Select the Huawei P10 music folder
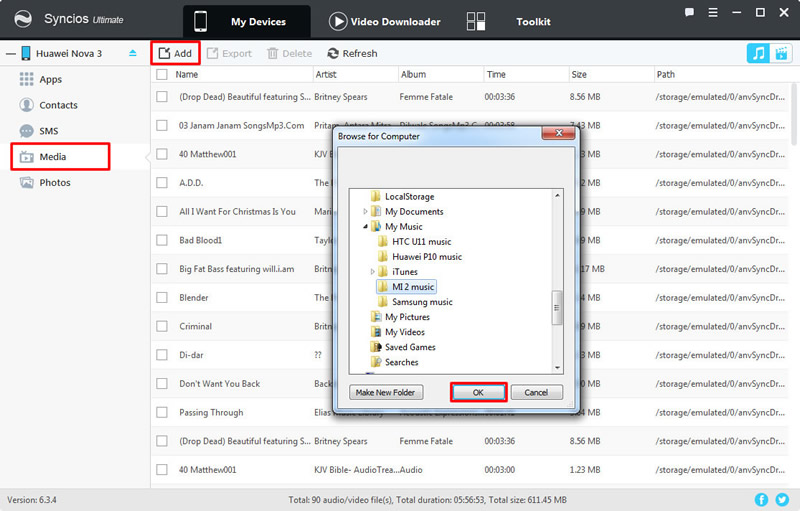Screen dimensions: 800x511 (x=420, y=257)
